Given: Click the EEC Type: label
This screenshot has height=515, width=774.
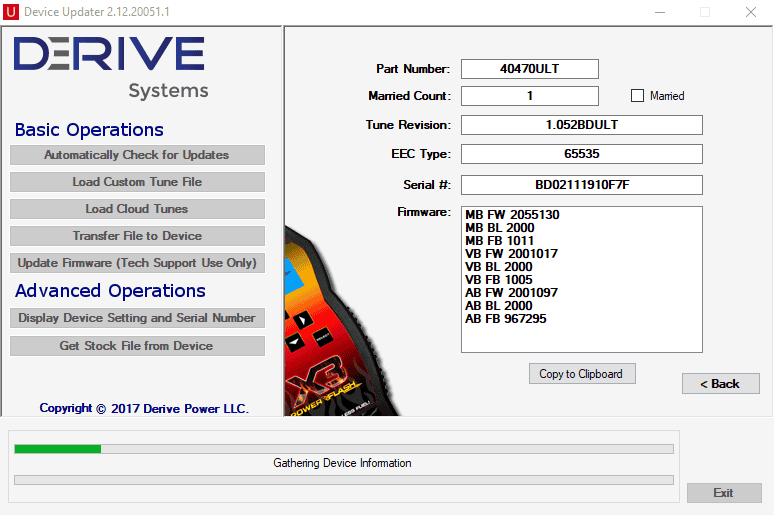Looking at the screenshot, I should (421, 154).
